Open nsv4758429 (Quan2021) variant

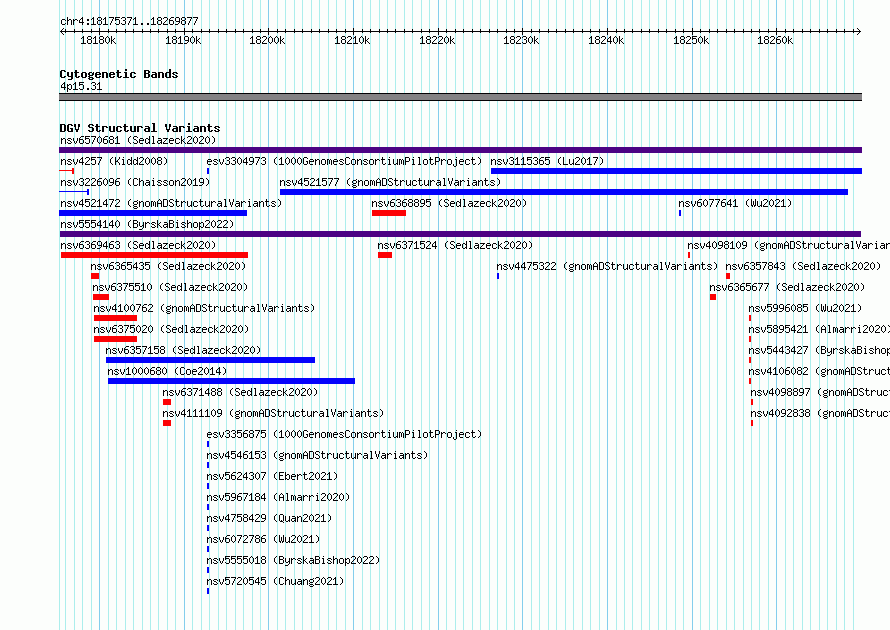(x=269, y=518)
